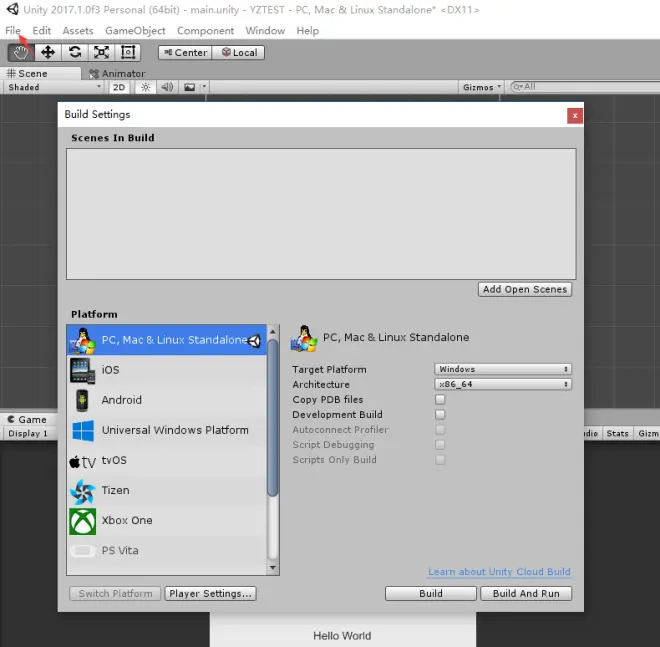Click the Android robot icon
This screenshot has height=647, width=660.
tap(82, 400)
